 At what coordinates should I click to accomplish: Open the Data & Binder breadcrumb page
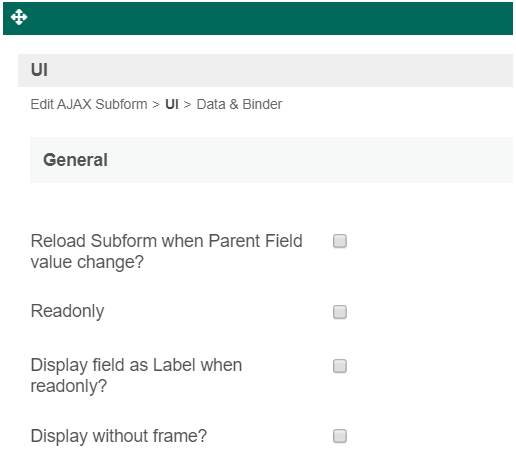239,104
